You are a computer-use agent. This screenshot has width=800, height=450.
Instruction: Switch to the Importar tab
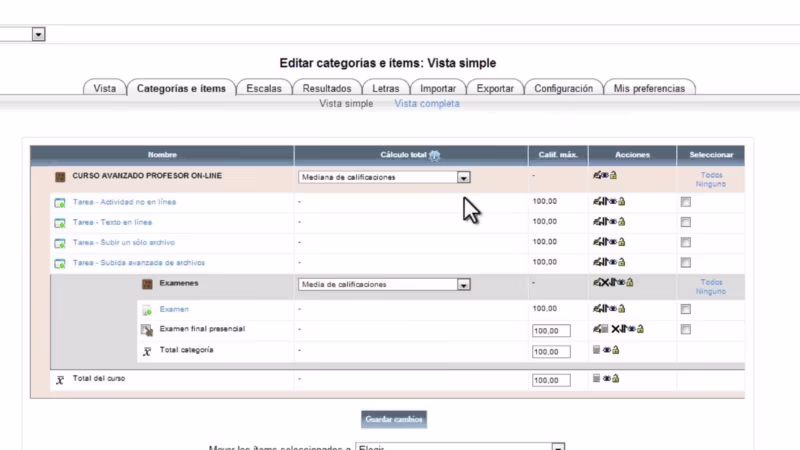(438, 88)
